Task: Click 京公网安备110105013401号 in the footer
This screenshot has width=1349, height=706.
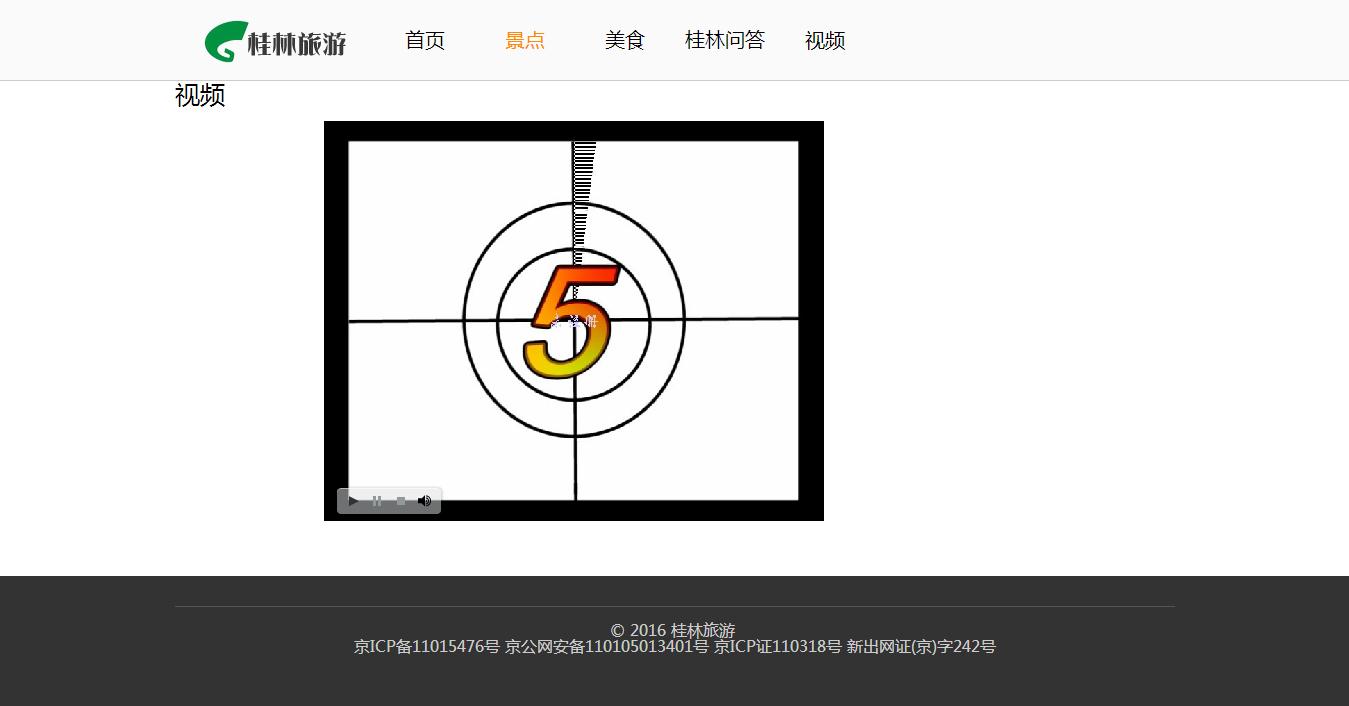Action: [606, 647]
